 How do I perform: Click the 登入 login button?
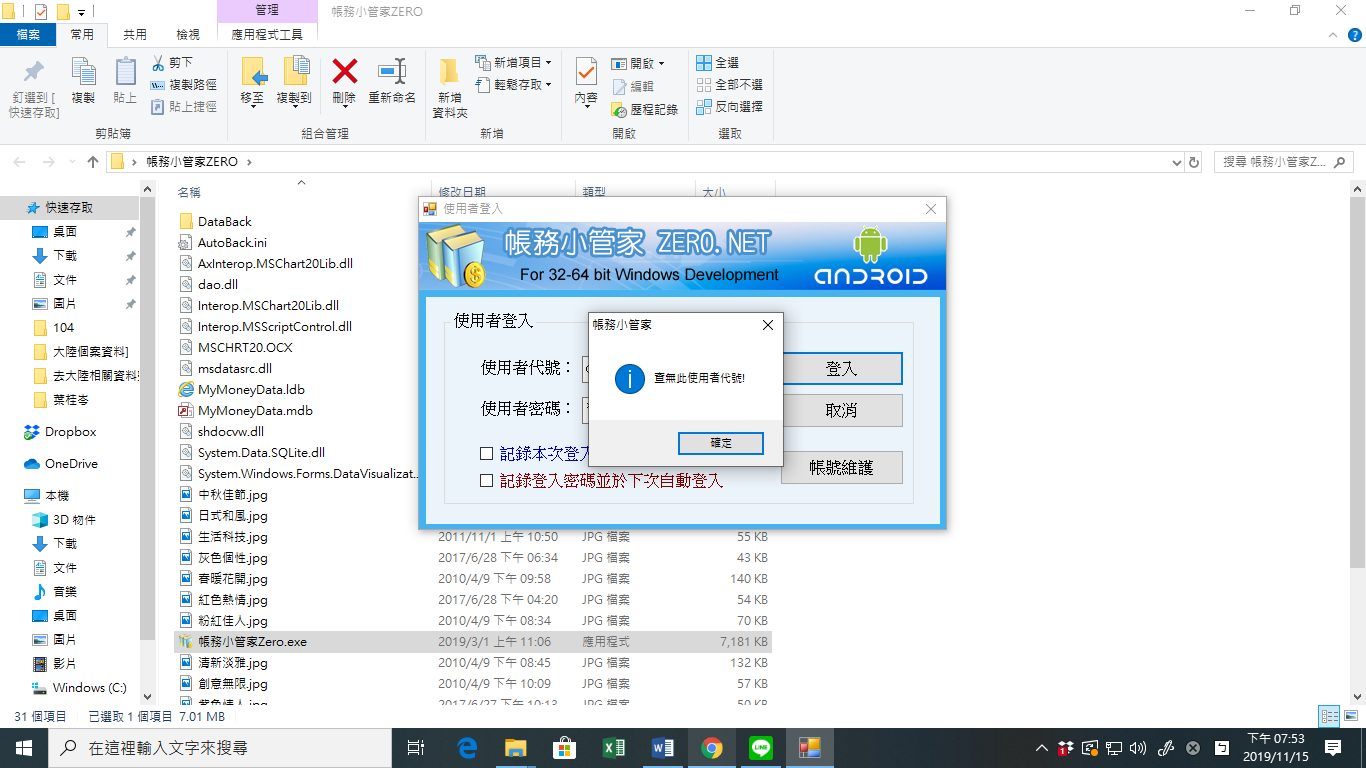[x=841, y=368]
